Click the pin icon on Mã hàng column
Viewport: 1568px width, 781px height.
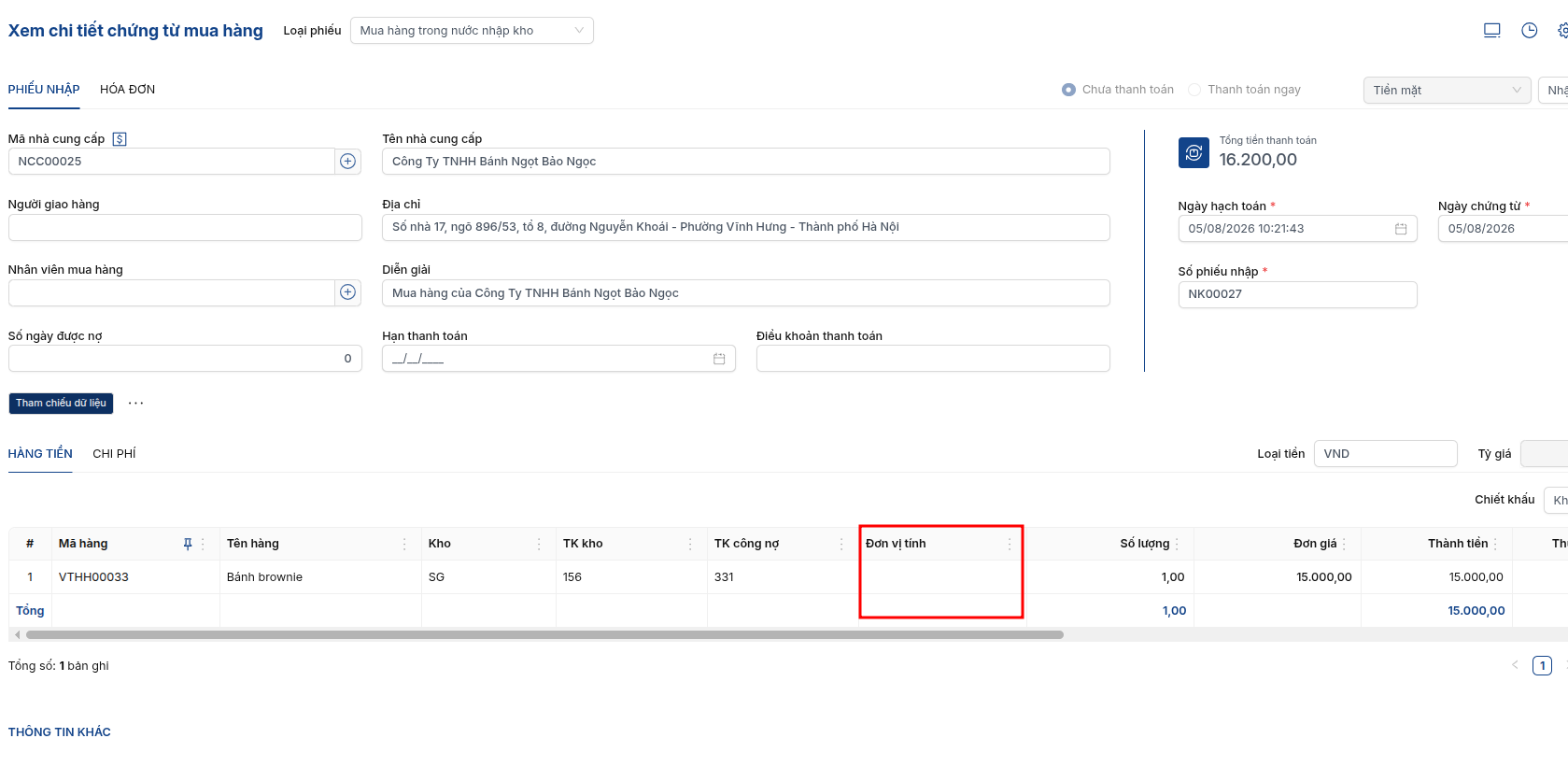pos(188,544)
